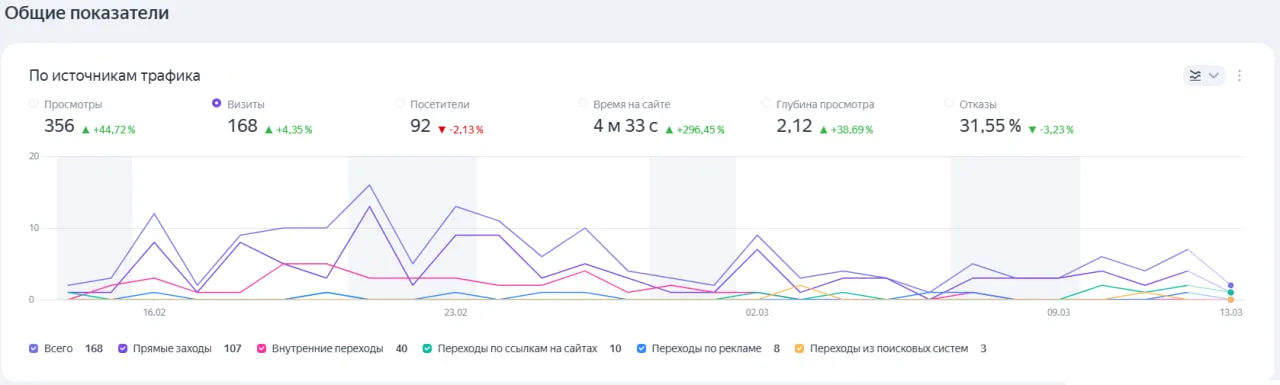Select the Визиты metric radio button
The image size is (1280, 385).
[217, 103]
